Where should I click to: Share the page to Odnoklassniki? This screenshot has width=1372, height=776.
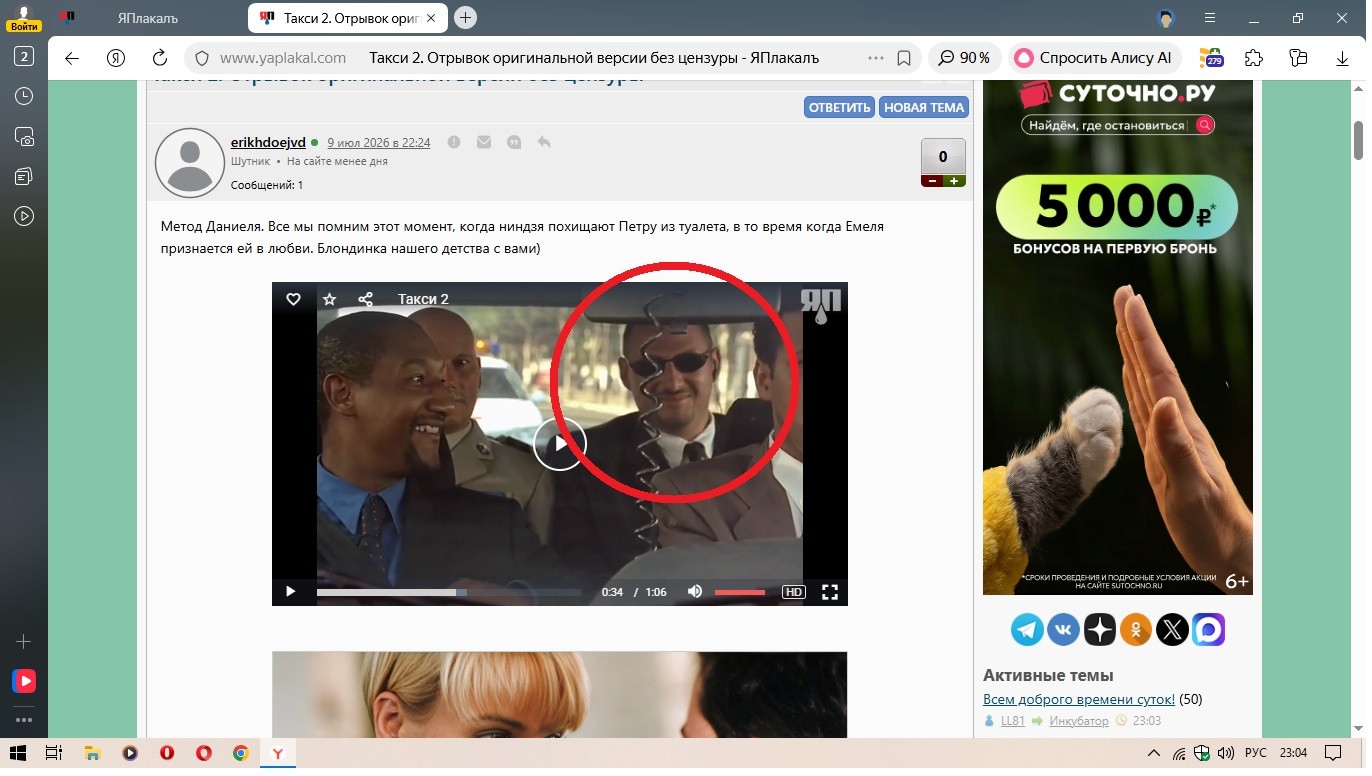[x=1136, y=629]
